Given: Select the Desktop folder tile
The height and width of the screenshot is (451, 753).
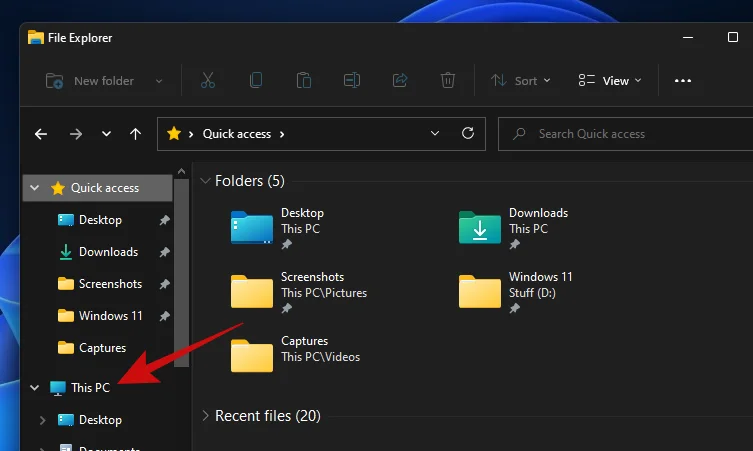Looking at the screenshot, I should point(277,229).
